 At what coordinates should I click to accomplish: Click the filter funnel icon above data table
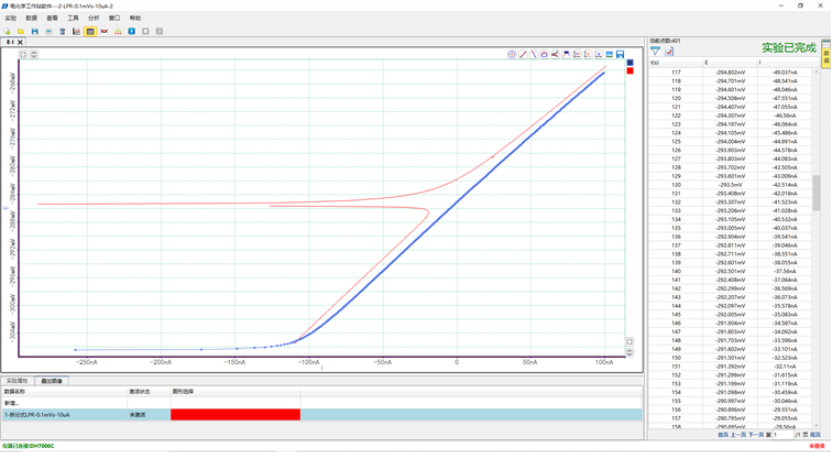(x=656, y=51)
